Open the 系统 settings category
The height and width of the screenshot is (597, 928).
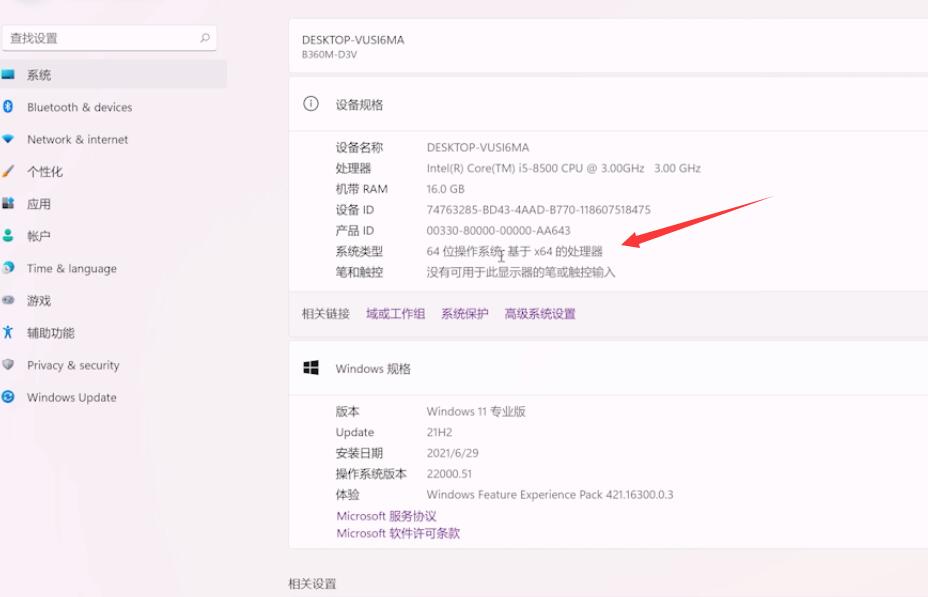112,75
